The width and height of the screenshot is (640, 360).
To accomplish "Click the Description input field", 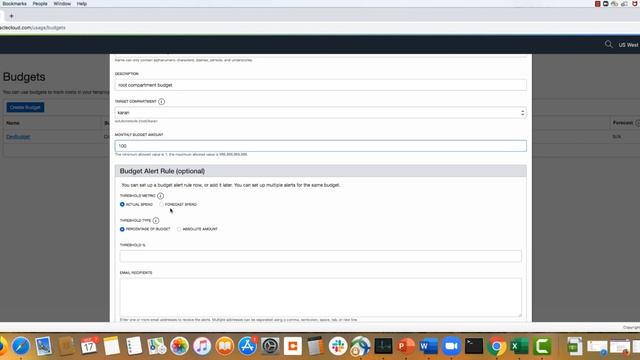I will [320, 85].
